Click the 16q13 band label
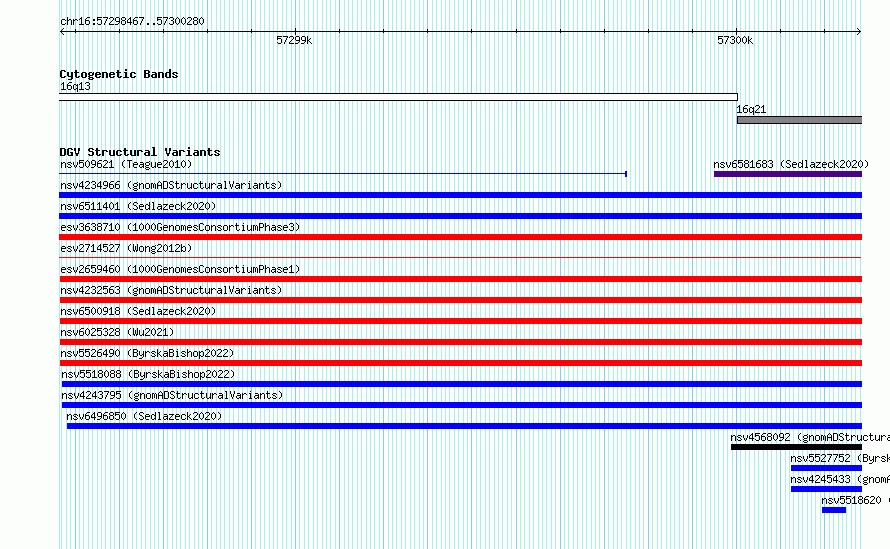 point(75,86)
